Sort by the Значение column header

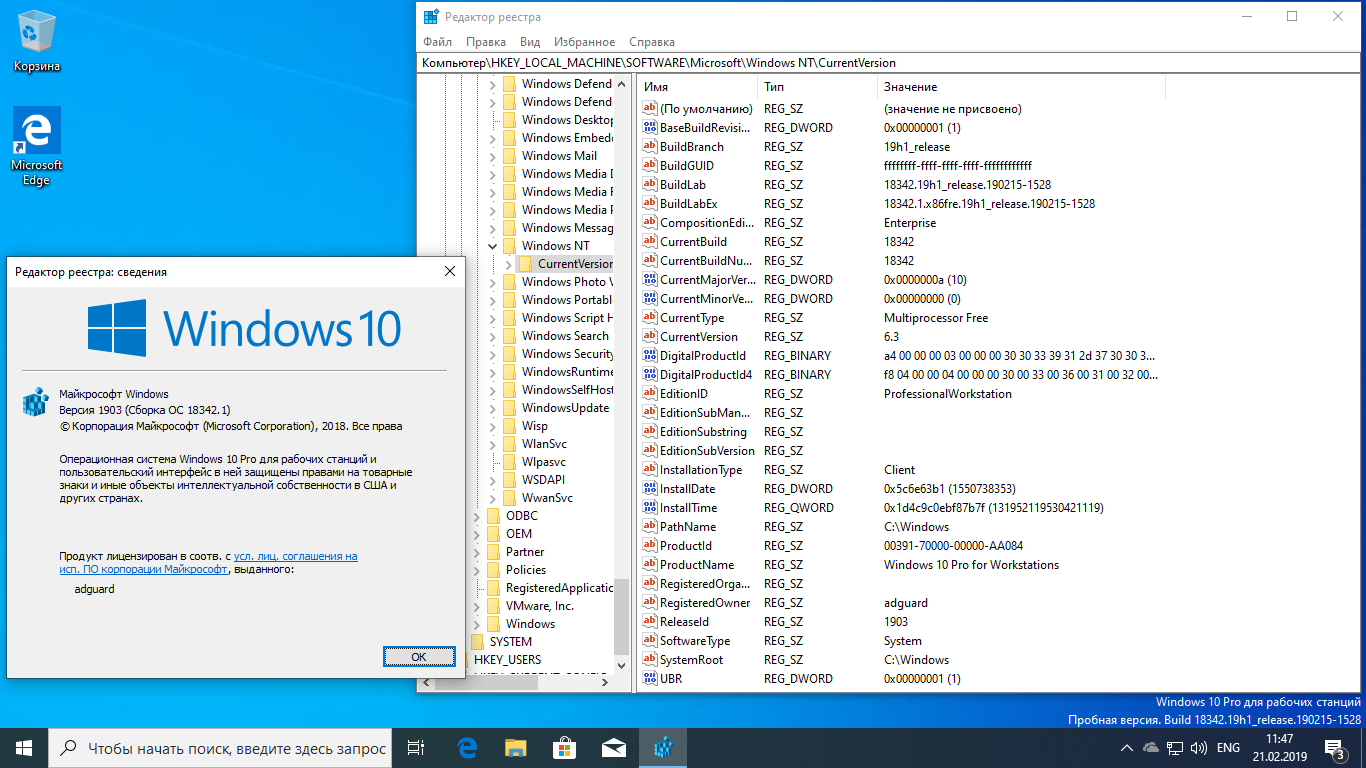pos(1021,87)
